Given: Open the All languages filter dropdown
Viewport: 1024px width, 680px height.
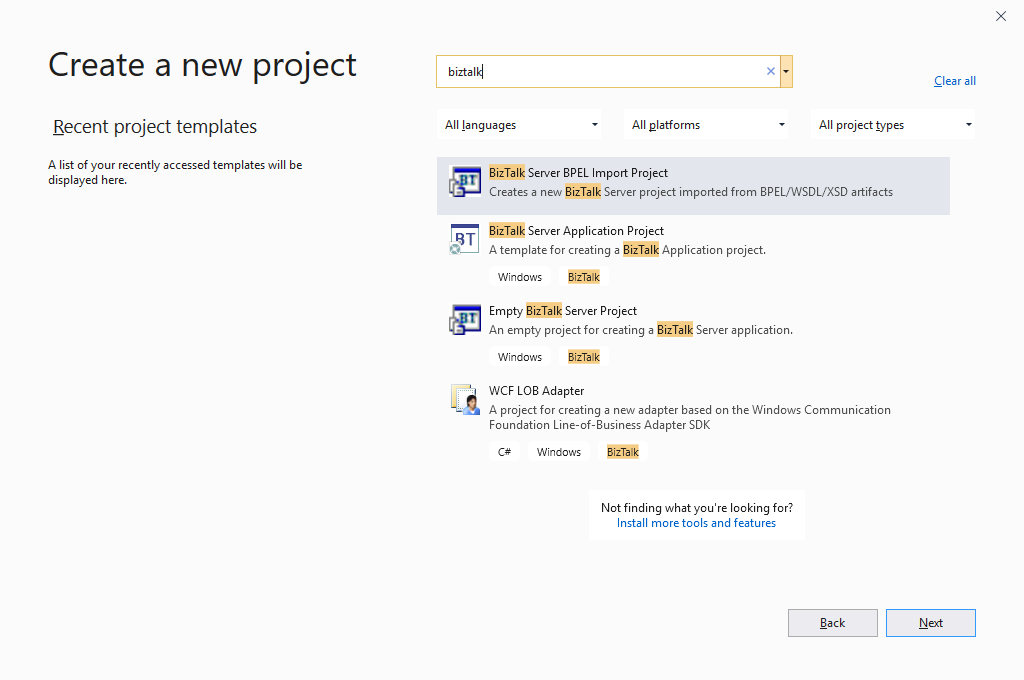Looking at the screenshot, I should (521, 125).
